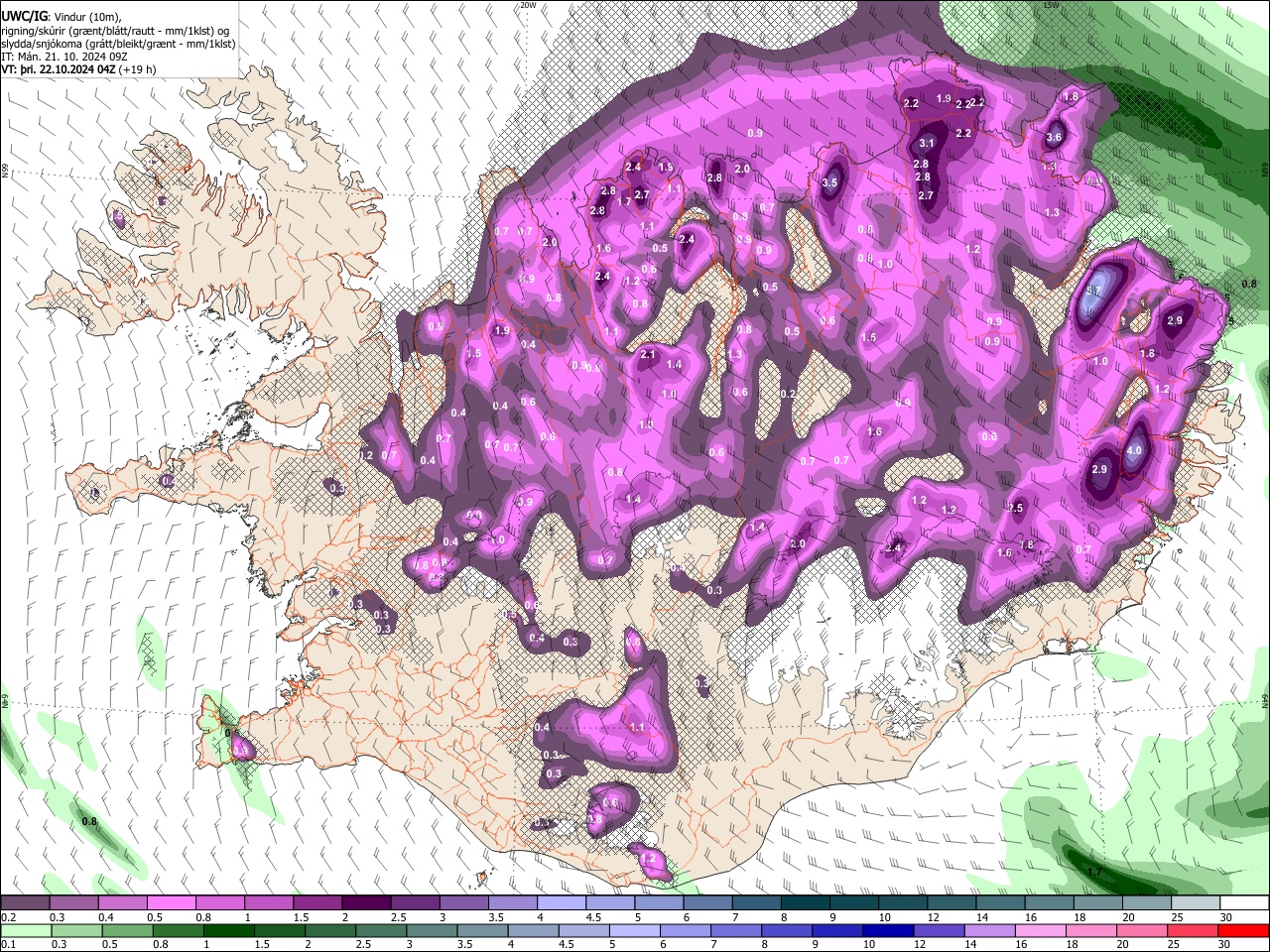Click the 20W longitude label
This screenshot has height=952, width=1270.
pos(528,5)
